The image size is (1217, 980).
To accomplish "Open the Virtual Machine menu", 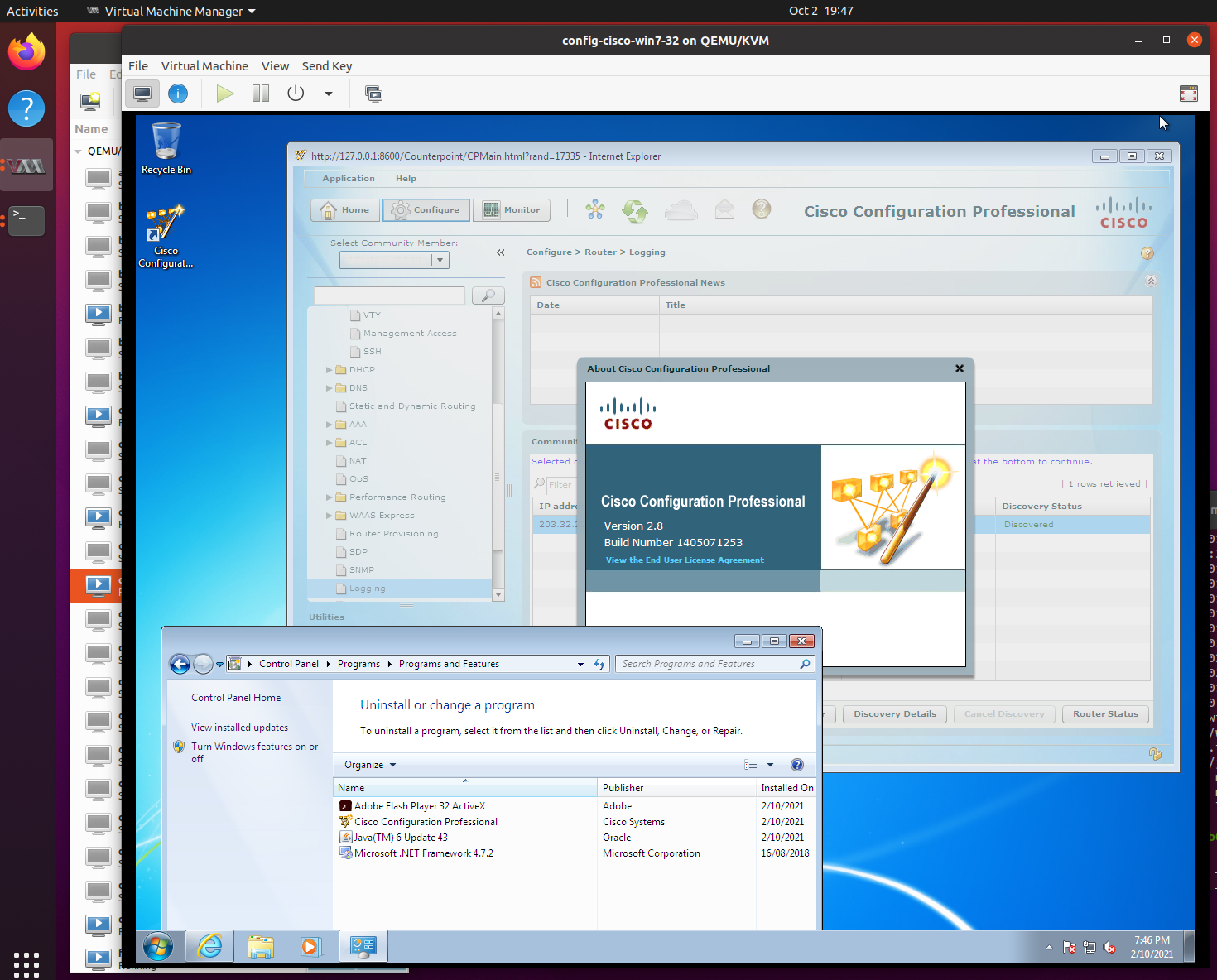I will coord(204,66).
